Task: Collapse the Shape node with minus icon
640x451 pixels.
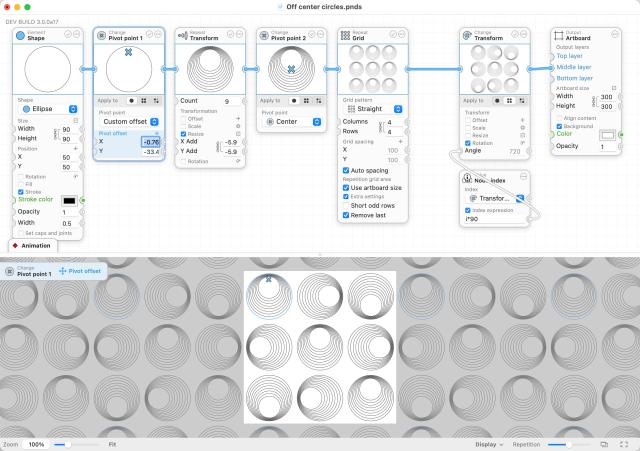Action: [x=76, y=34]
